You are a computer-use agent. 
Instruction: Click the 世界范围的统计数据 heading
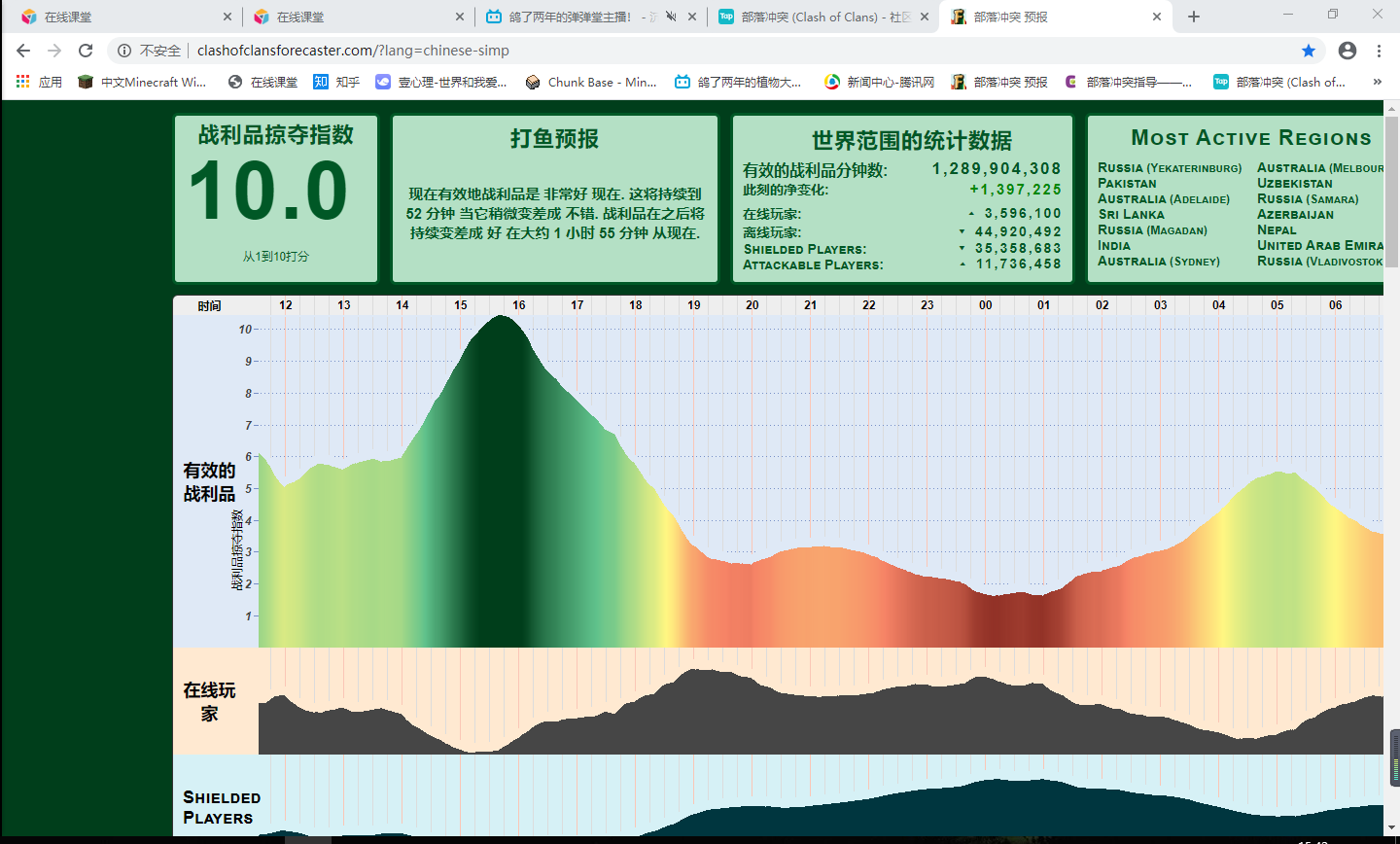click(x=912, y=141)
